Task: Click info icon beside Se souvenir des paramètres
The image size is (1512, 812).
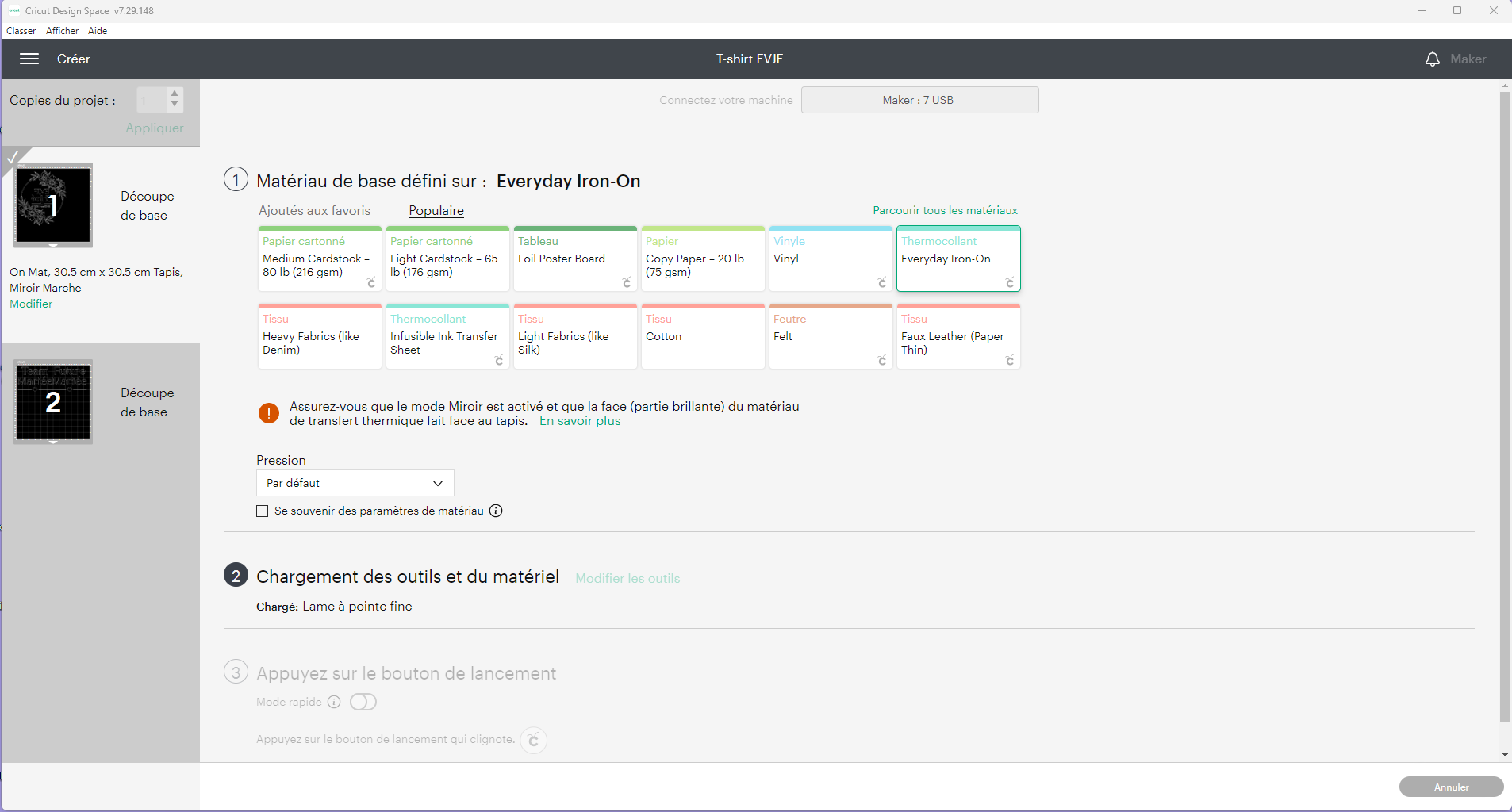Action: 496,511
